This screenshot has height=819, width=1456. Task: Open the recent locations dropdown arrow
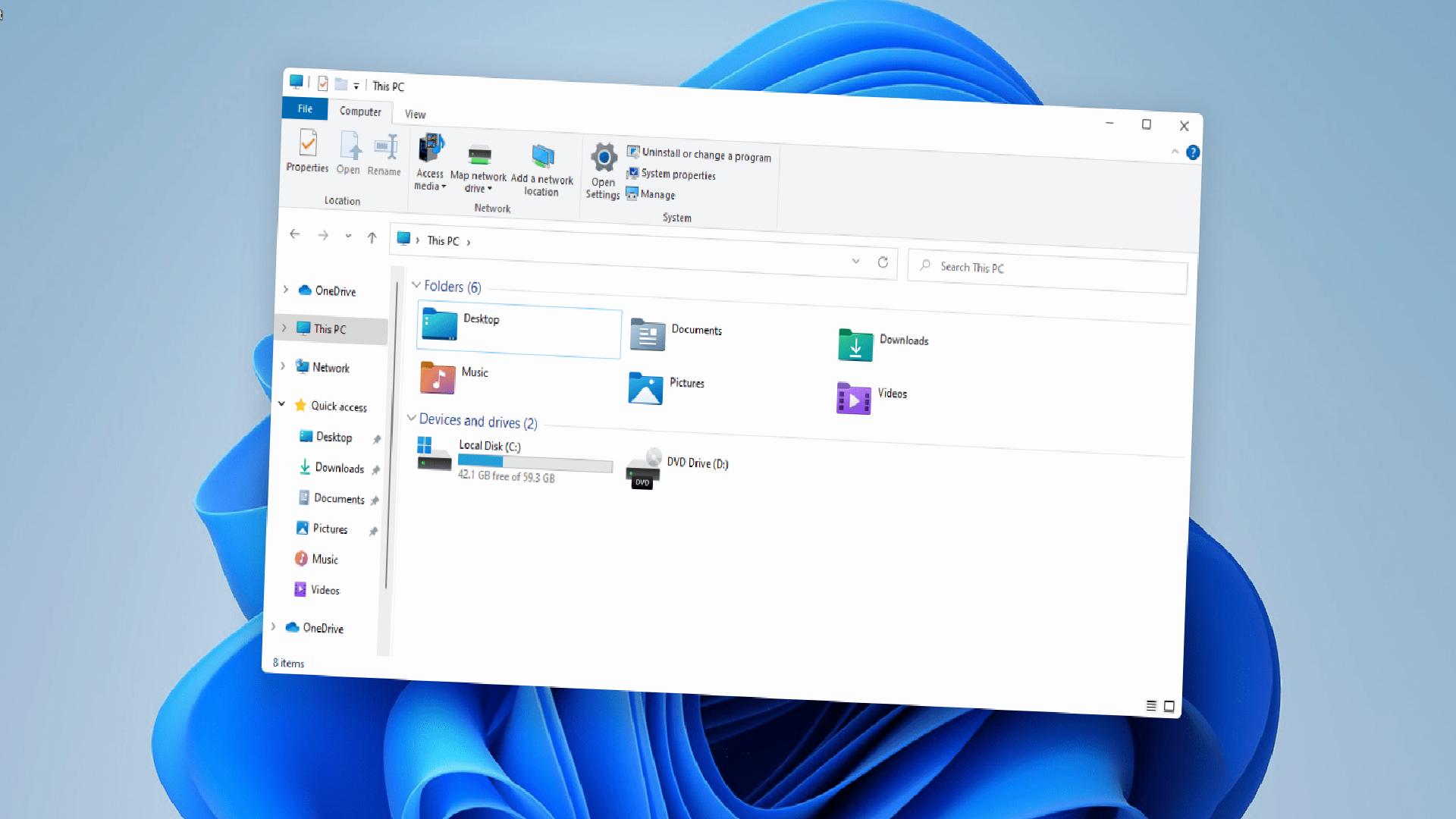coord(348,236)
